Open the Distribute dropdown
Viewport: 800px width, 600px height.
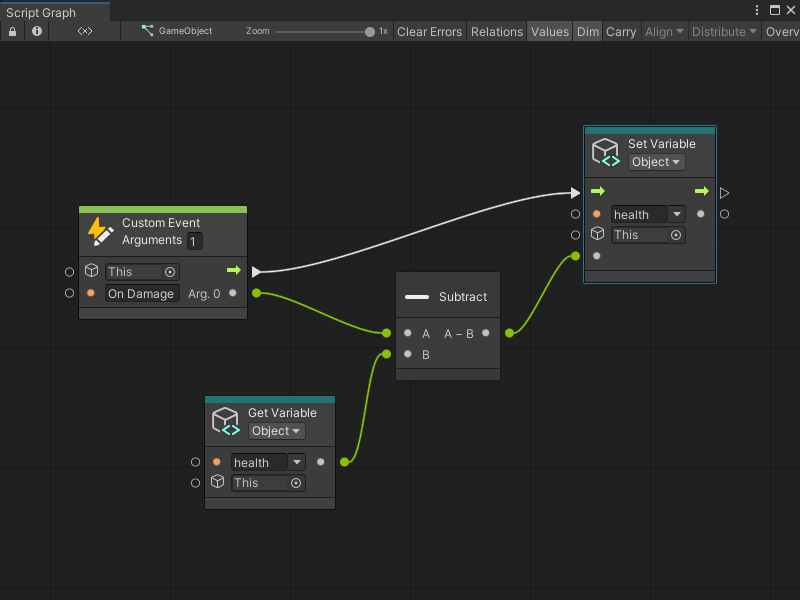click(723, 31)
